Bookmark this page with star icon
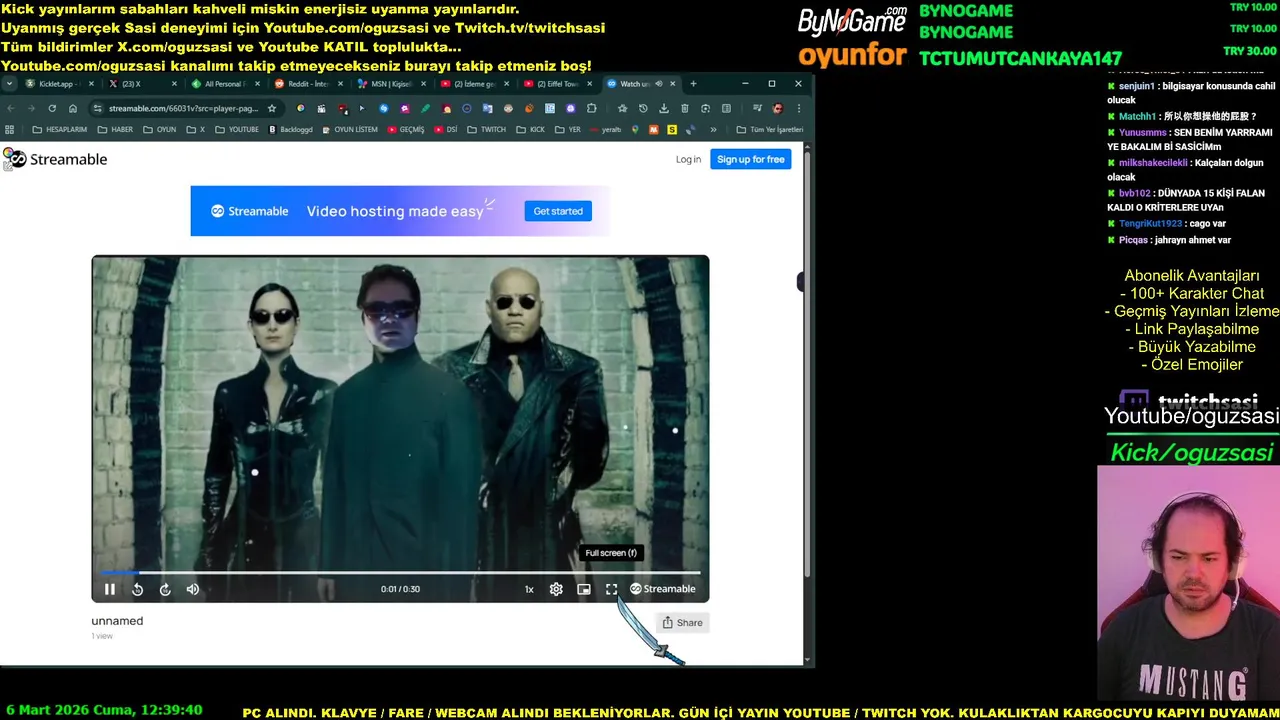The image size is (1280, 720). click(271, 108)
